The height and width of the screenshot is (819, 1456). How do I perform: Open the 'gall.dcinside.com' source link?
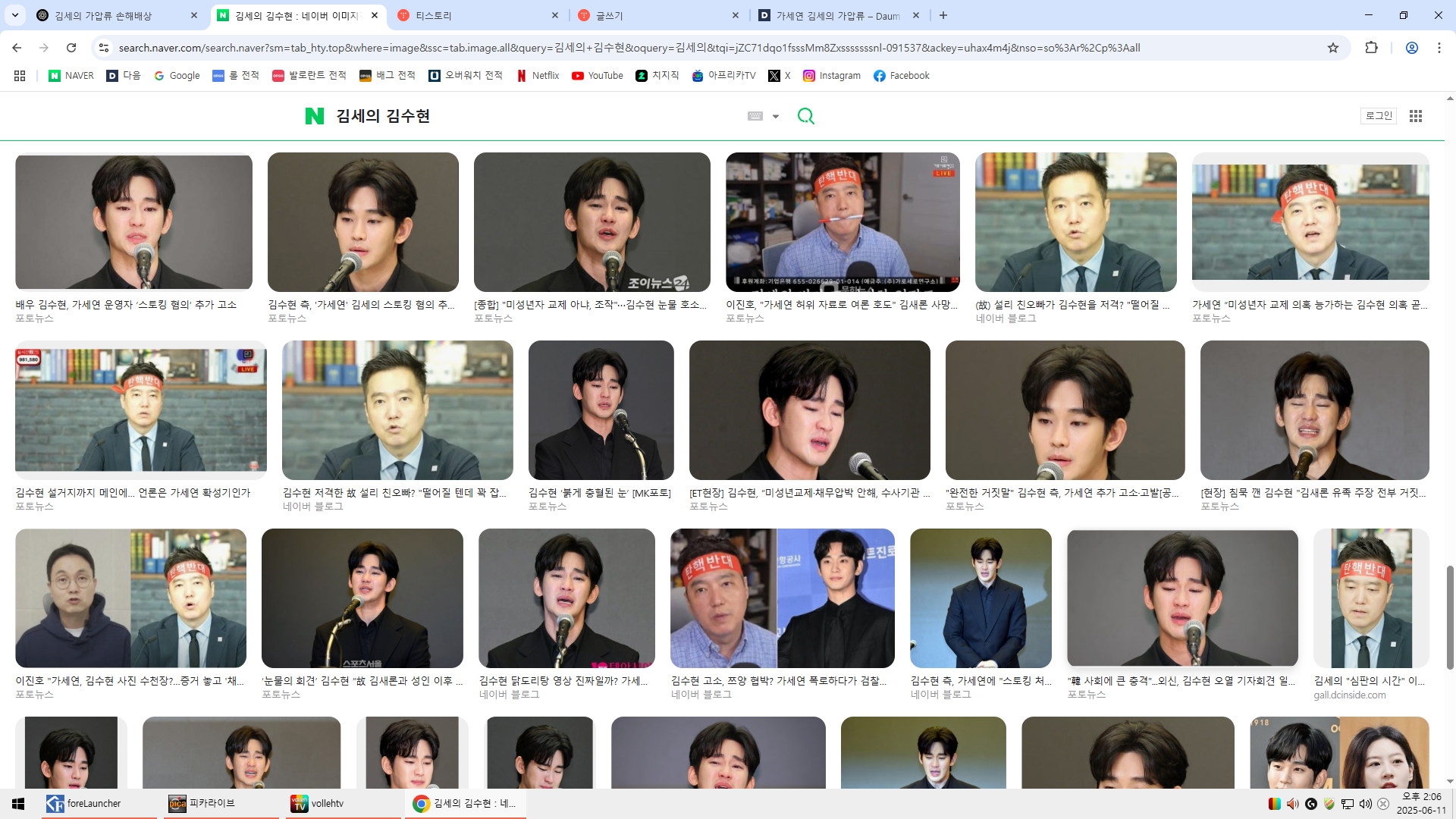tap(1349, 695)
